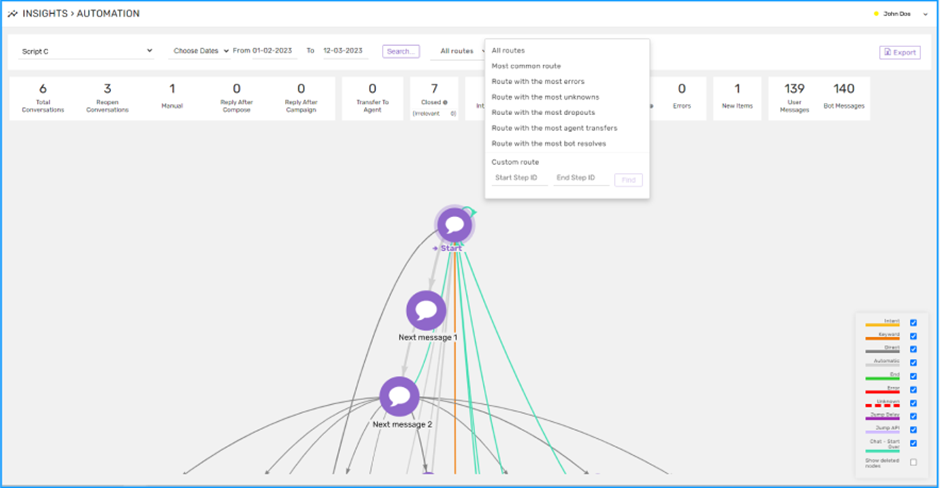The height and width of the screenshot is (488, 940).
Task: Open the Script C script dropdown
Action: 86,52
